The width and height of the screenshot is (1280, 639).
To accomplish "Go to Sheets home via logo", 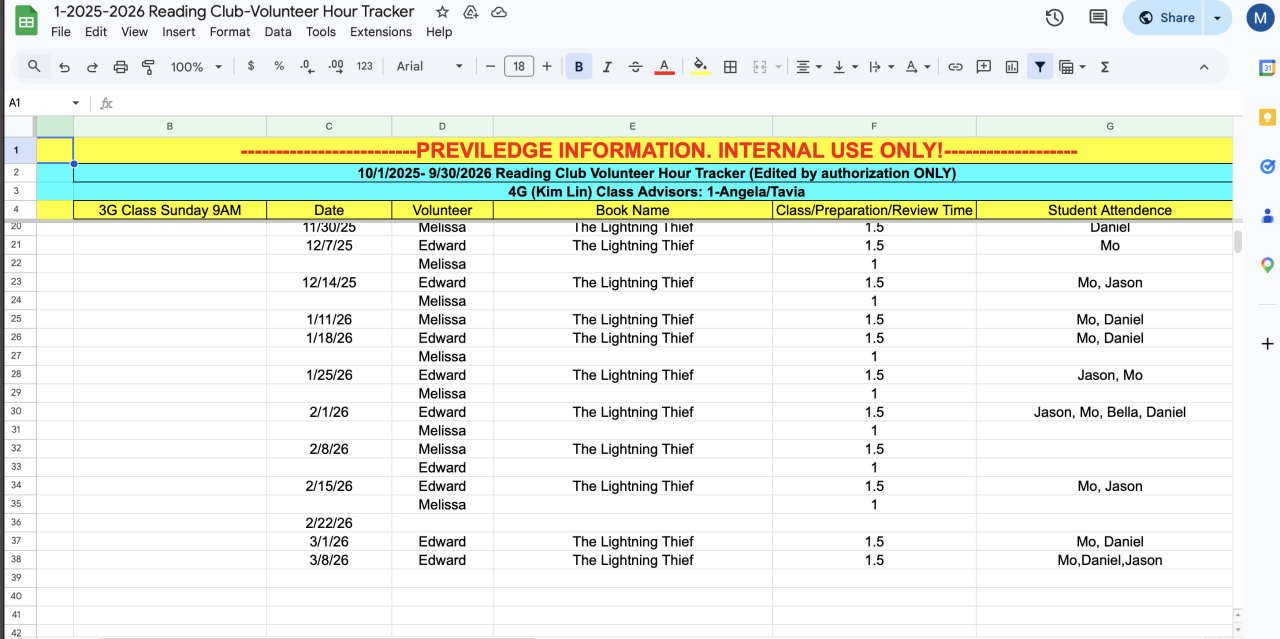I will pos(27,20).
